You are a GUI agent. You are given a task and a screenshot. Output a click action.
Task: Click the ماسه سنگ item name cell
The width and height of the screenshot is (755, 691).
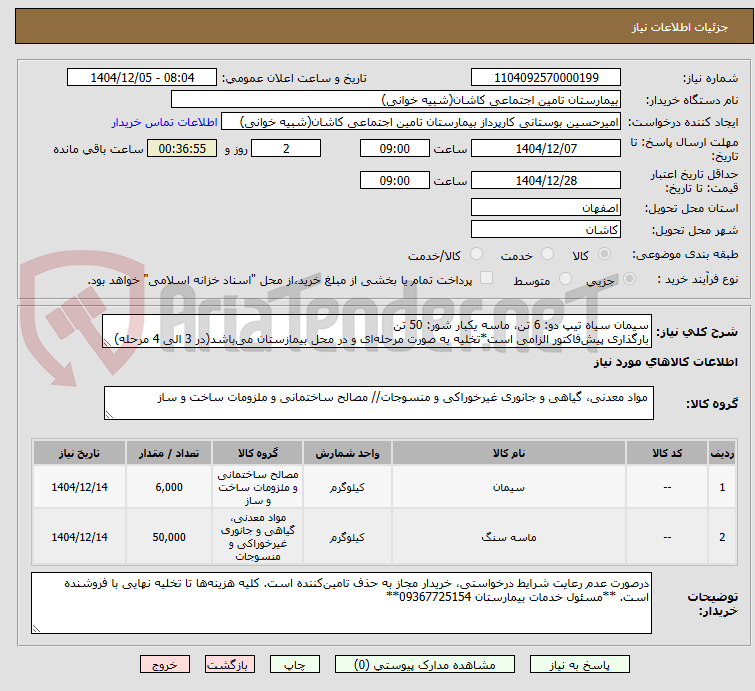click(509, 537)
